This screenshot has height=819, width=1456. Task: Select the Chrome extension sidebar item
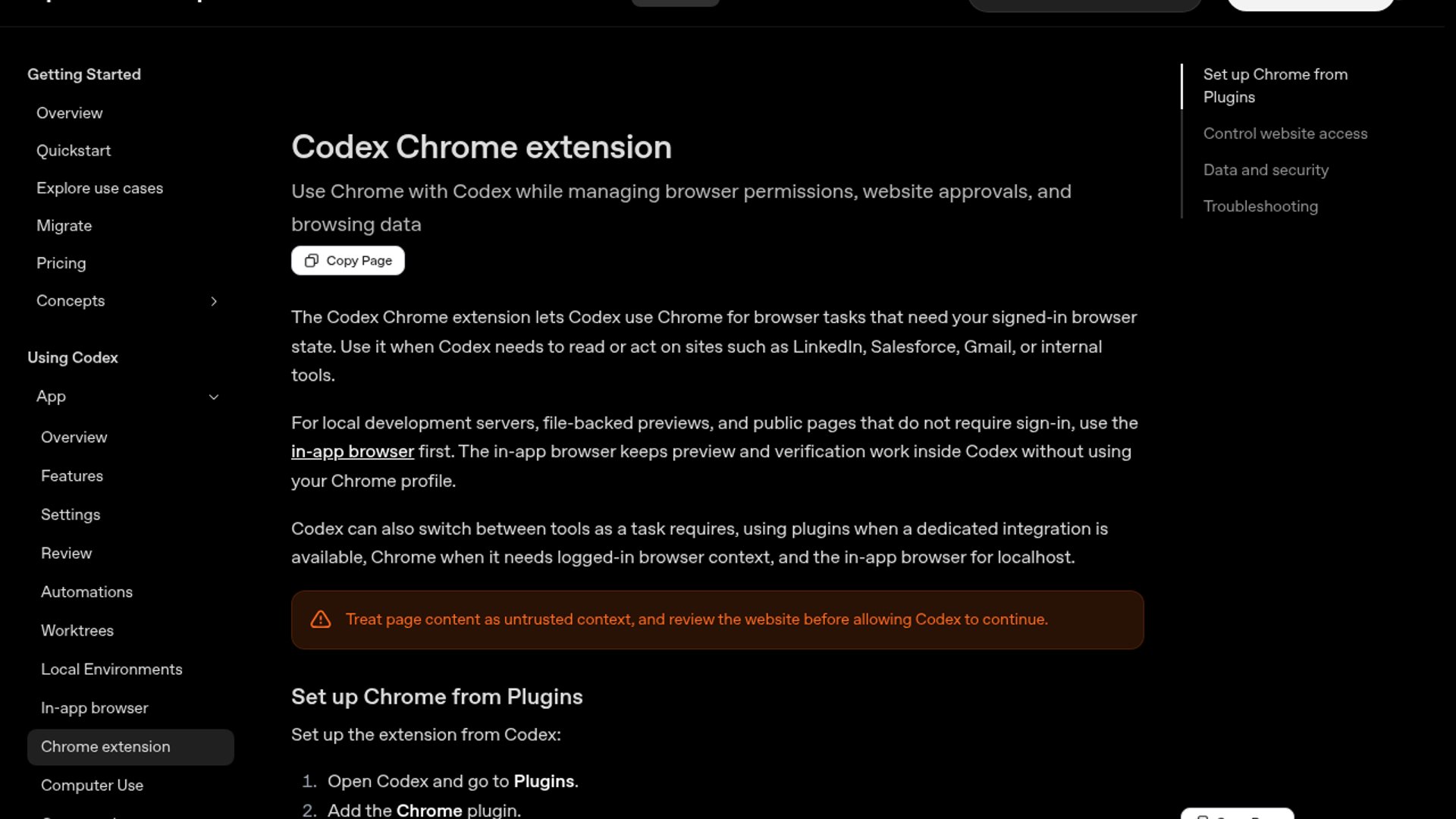130,747
